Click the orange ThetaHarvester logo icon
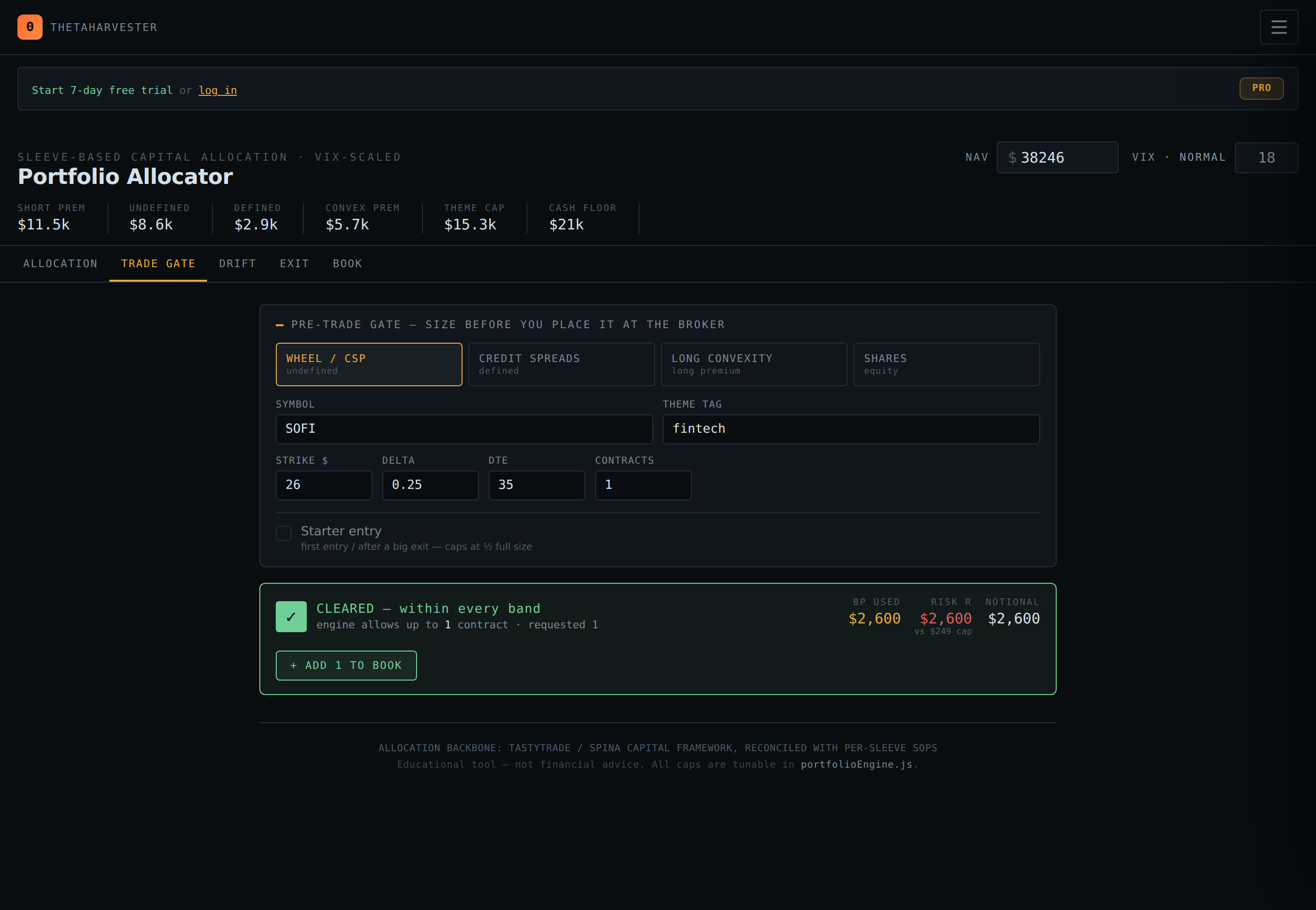 click(x=30, y=27)
